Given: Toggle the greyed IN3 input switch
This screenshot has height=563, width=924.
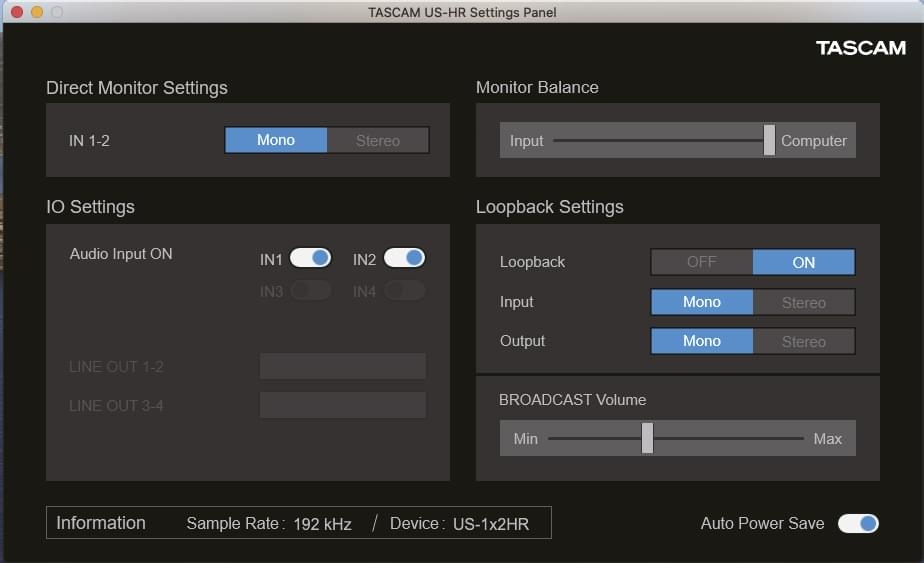Looking at the screenshot, I should click(x=310, y=291).
